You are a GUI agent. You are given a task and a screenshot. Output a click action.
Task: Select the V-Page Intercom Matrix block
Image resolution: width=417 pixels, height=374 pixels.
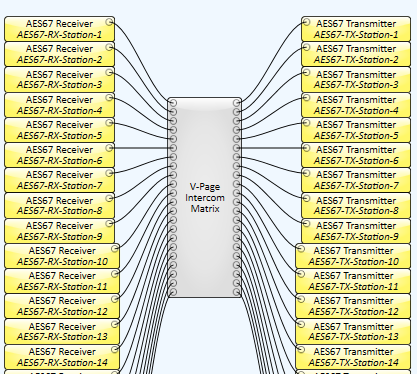tap(204, 197)
